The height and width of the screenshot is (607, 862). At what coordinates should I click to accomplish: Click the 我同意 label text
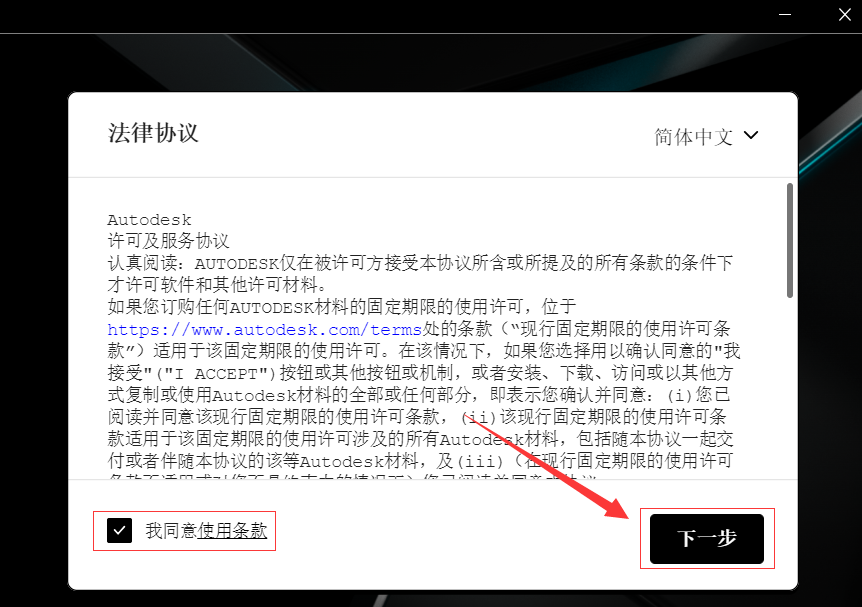coord(171,531)
